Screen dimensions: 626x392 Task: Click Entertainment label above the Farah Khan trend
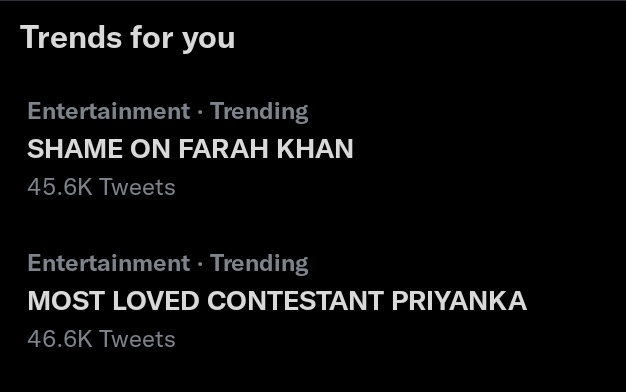[x=109, y=111]
